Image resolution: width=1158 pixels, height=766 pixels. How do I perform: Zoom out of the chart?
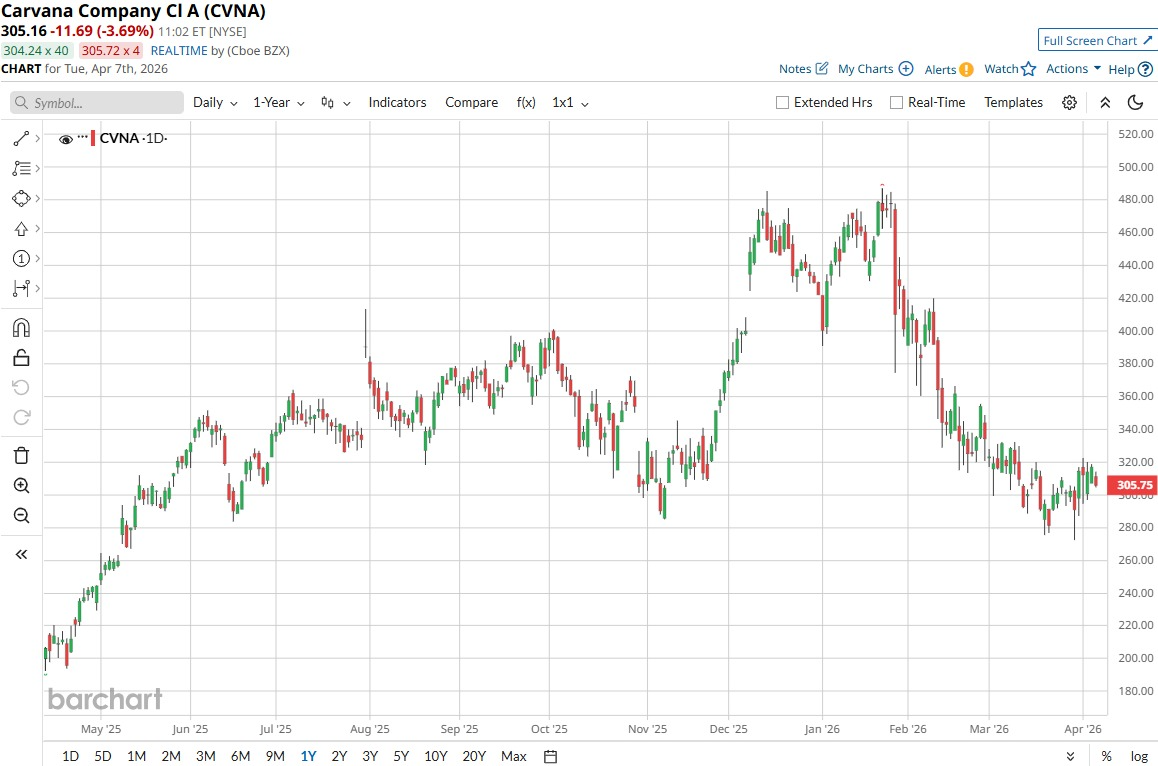tap(21, 516)
